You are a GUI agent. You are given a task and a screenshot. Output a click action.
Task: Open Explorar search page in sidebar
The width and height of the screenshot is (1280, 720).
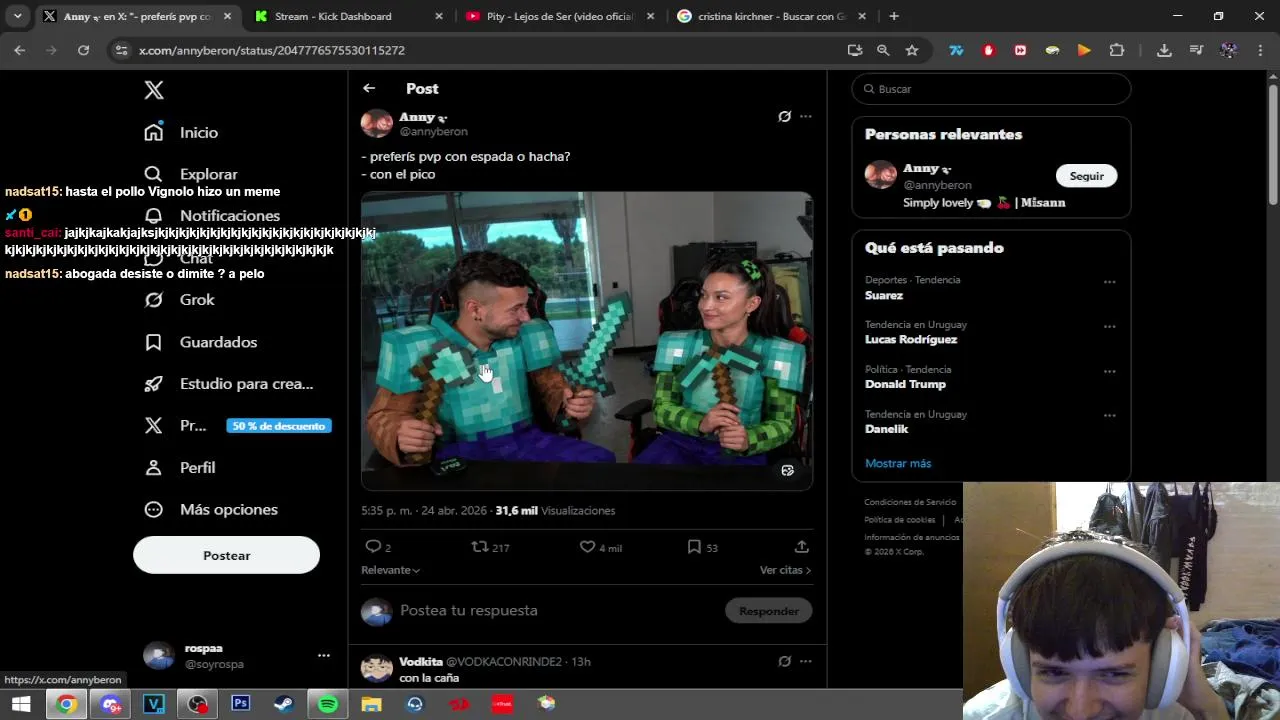pos(190,174)
